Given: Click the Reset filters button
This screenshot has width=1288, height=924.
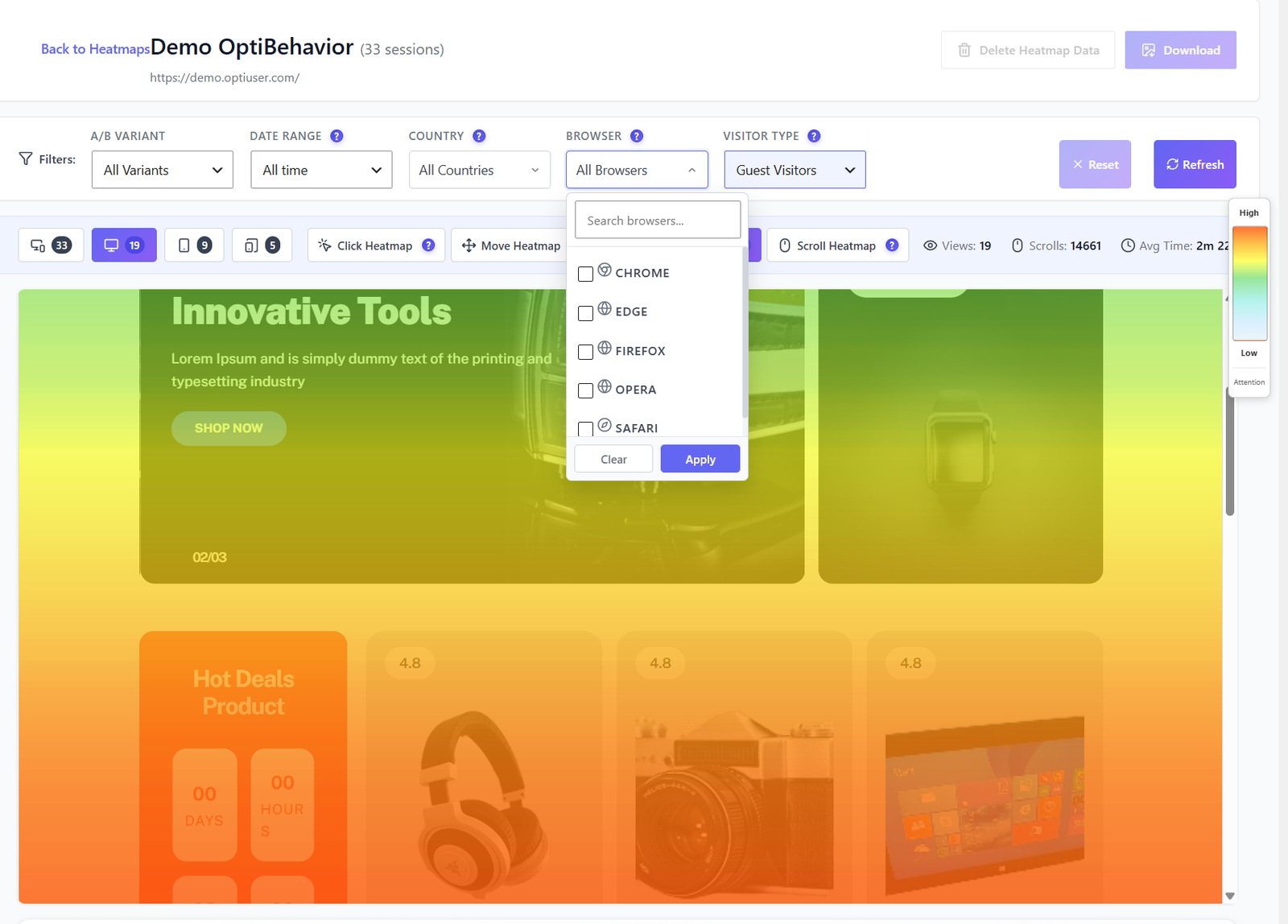Looking at the screenshot, I should (1095, 164).
